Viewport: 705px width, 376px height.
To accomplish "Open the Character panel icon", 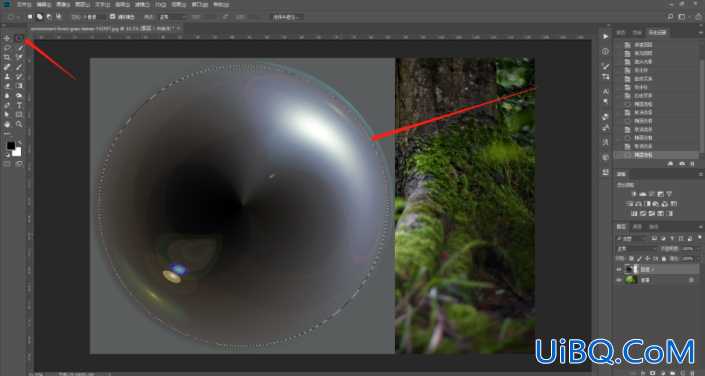I will point(606,91).
